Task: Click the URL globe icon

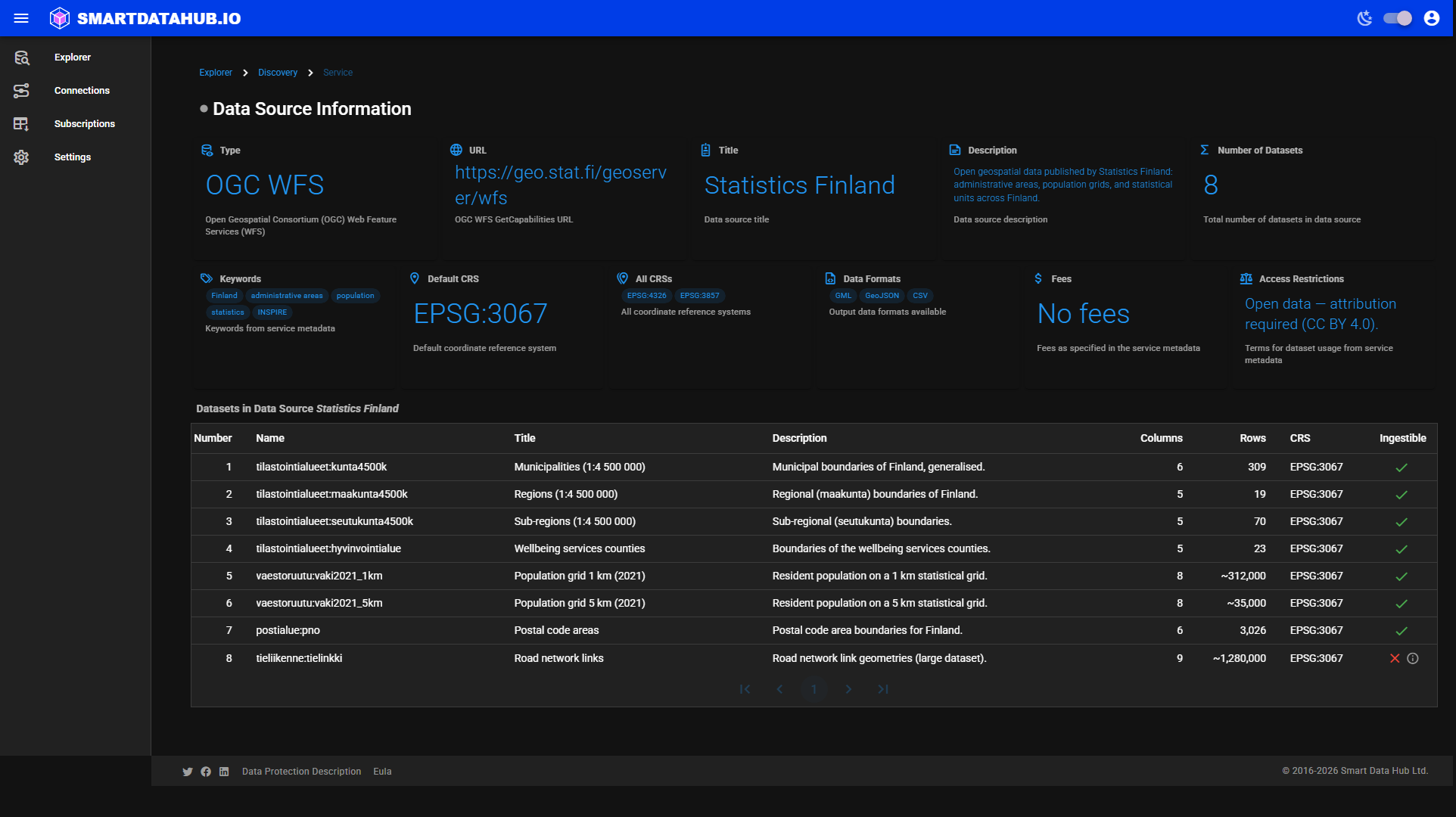Action: pos(456,150)
